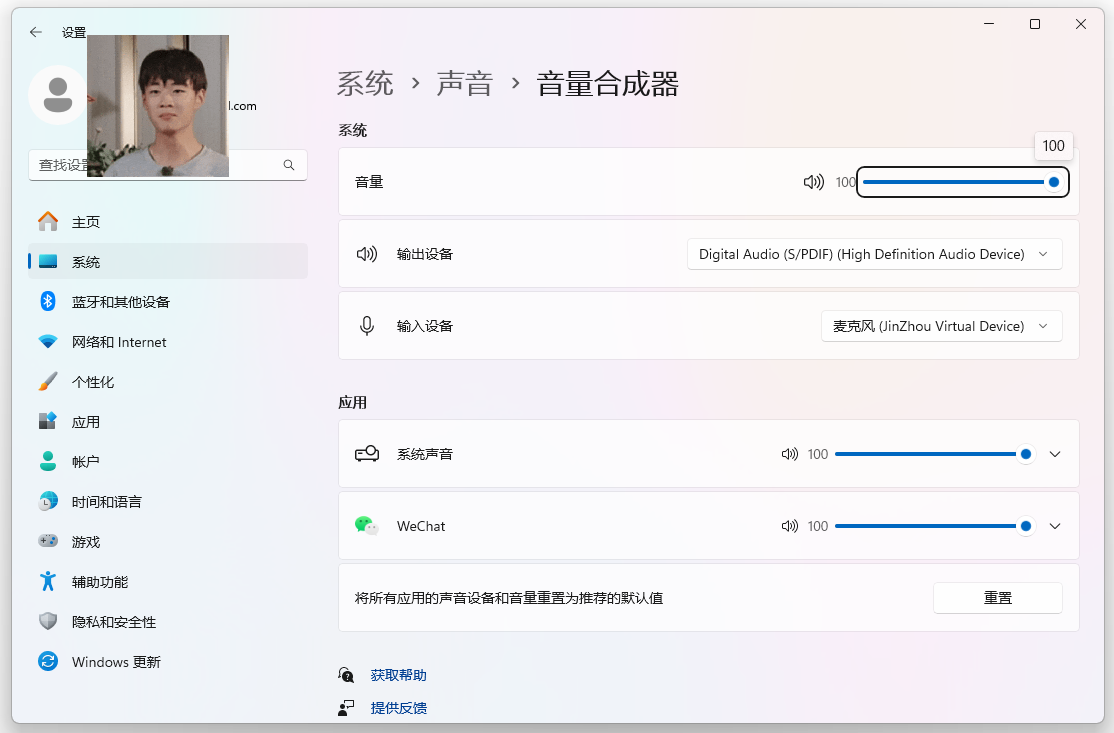Screen dimensions: 1114x733
Task: Click the search magnifier icon
Action: [x=289, y=165]
